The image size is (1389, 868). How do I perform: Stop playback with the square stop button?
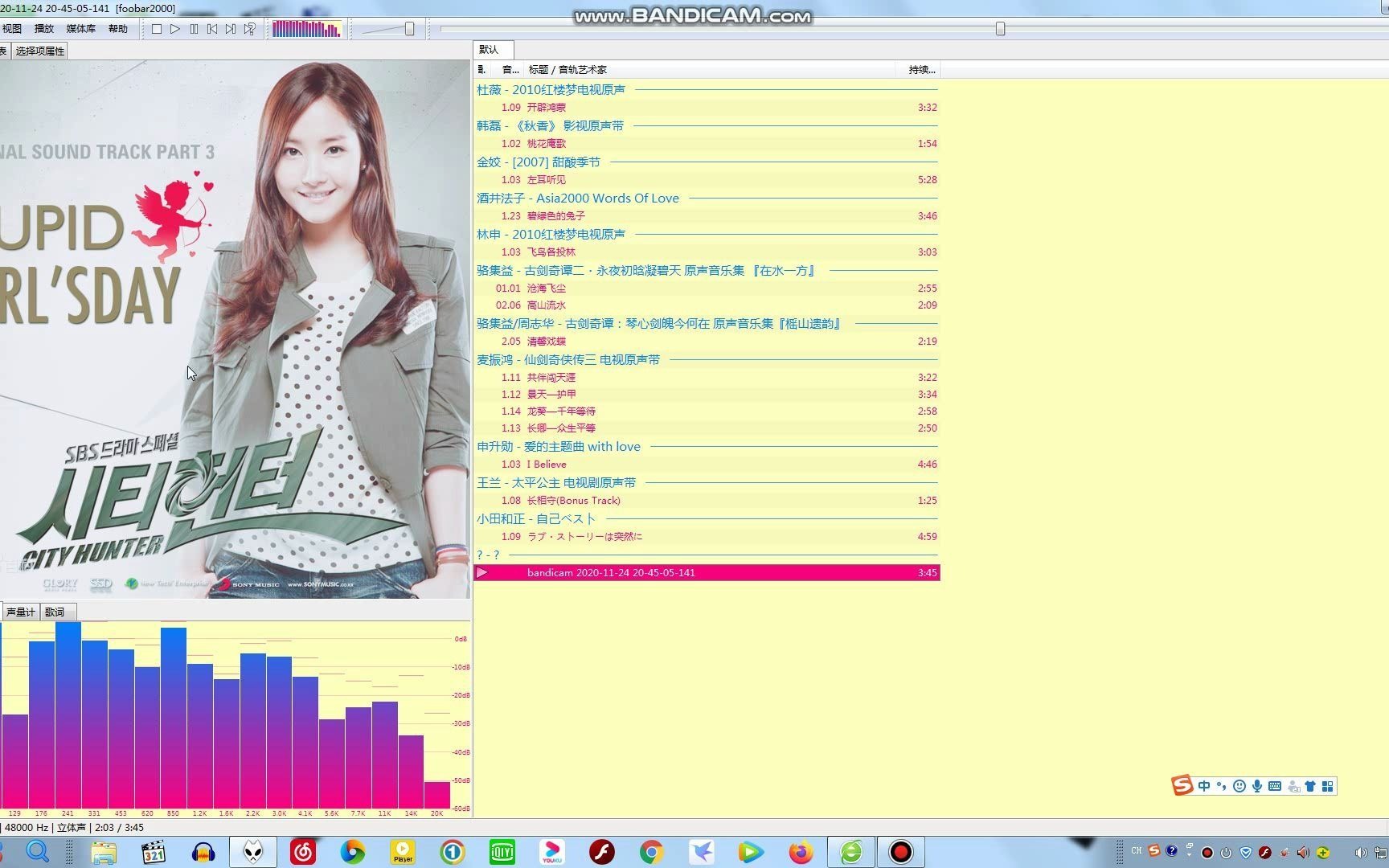[x=157, y=29]
